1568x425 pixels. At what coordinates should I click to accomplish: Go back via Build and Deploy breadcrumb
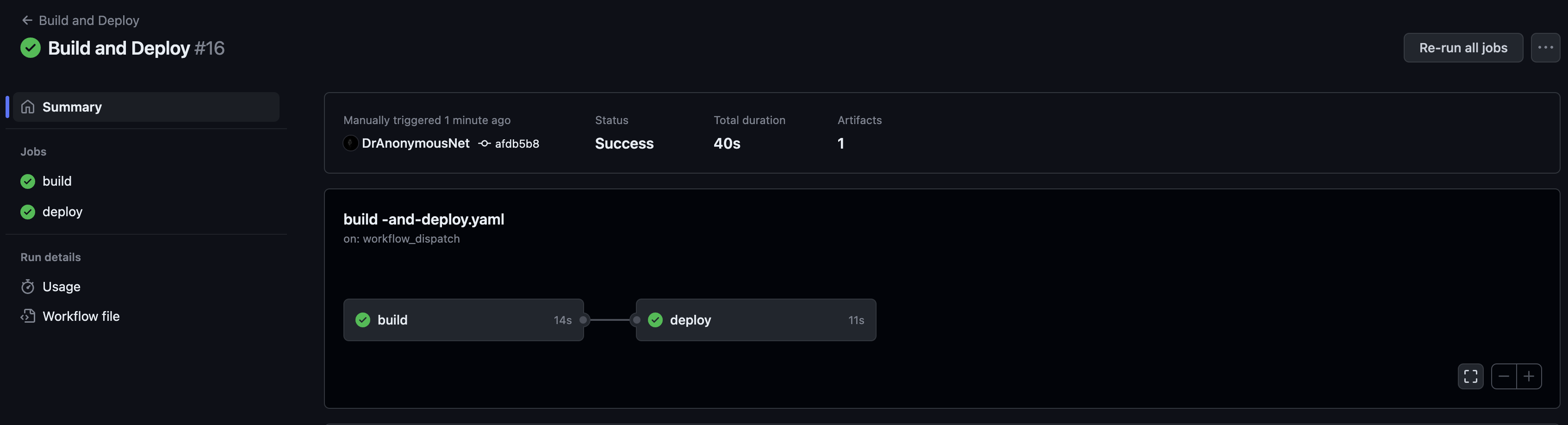(x=89, y=20)
